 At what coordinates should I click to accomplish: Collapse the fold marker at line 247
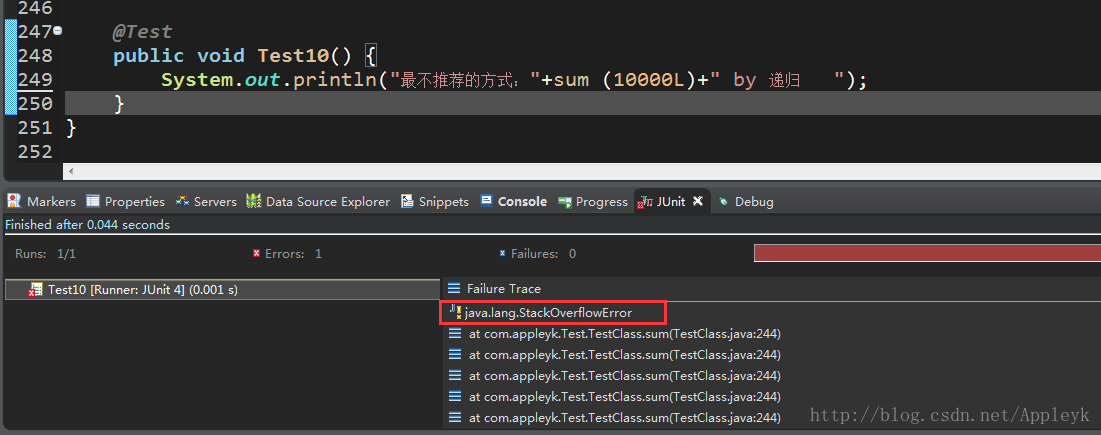click(58, 31)
